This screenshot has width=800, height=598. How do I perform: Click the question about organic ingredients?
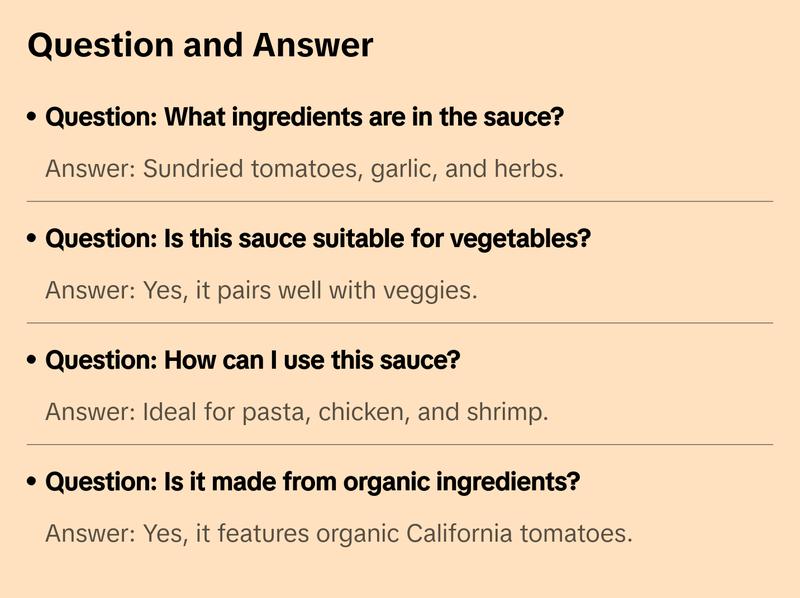pos(312,482)
